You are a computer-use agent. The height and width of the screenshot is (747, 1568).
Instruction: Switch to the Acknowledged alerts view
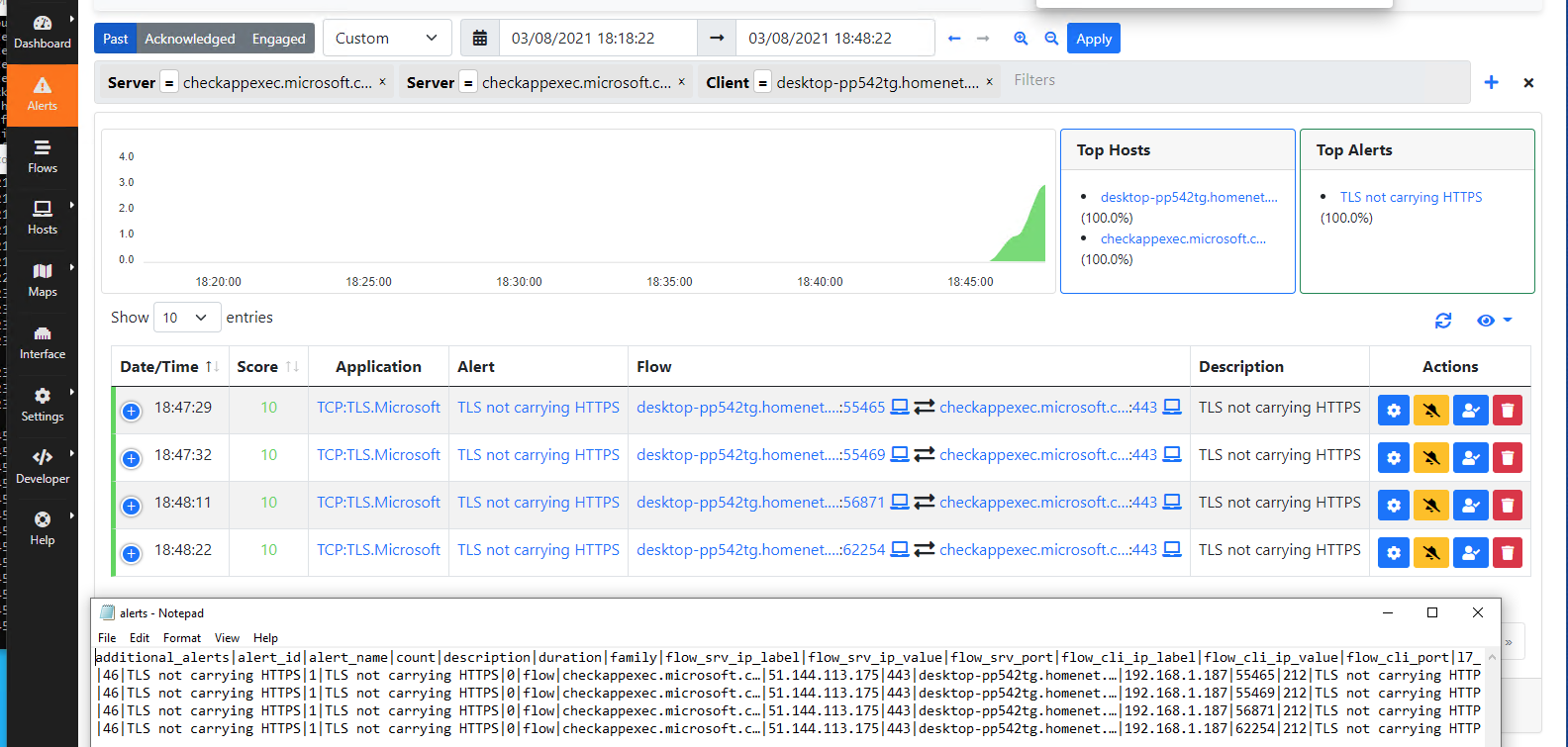190,39
